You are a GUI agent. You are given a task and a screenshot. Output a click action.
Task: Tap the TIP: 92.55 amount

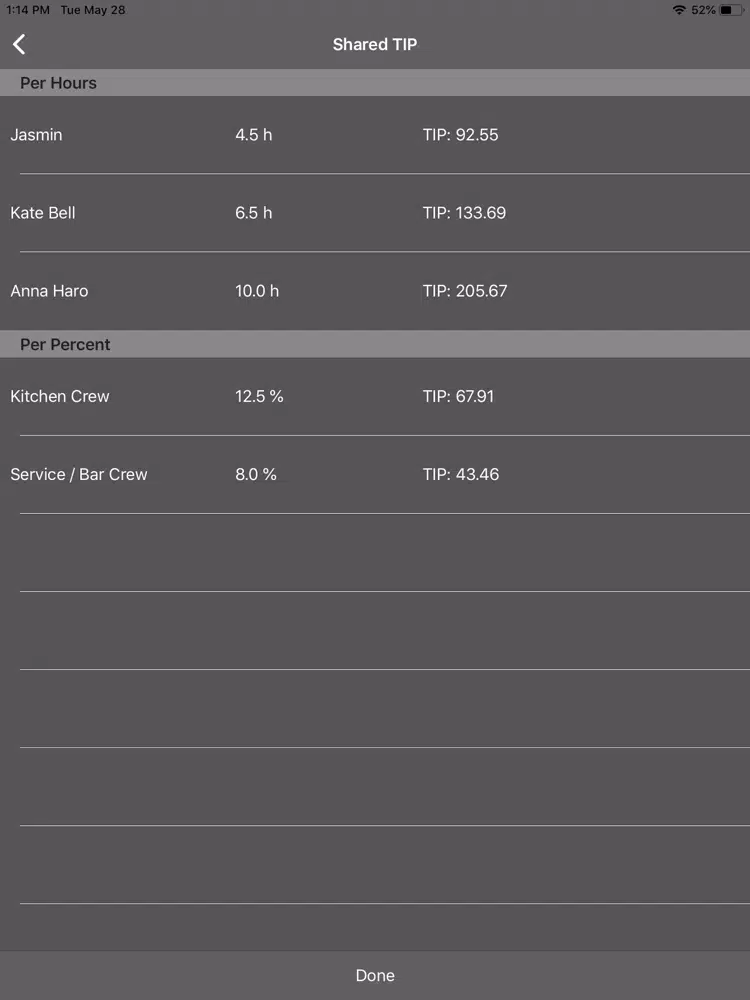460,135
